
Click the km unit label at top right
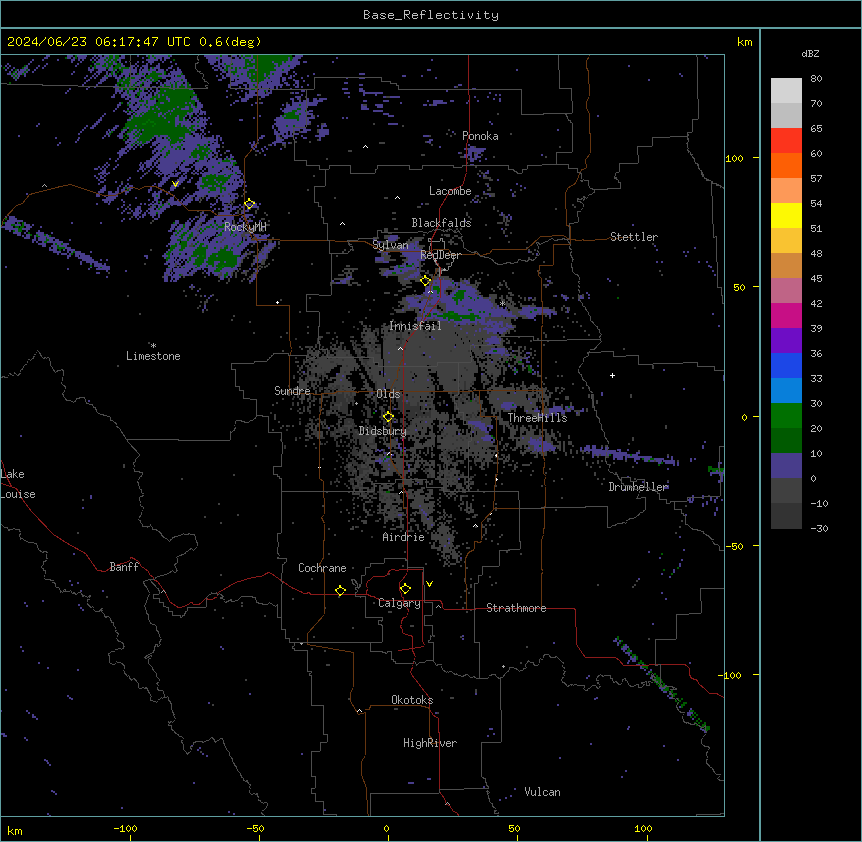coord(744,42)
